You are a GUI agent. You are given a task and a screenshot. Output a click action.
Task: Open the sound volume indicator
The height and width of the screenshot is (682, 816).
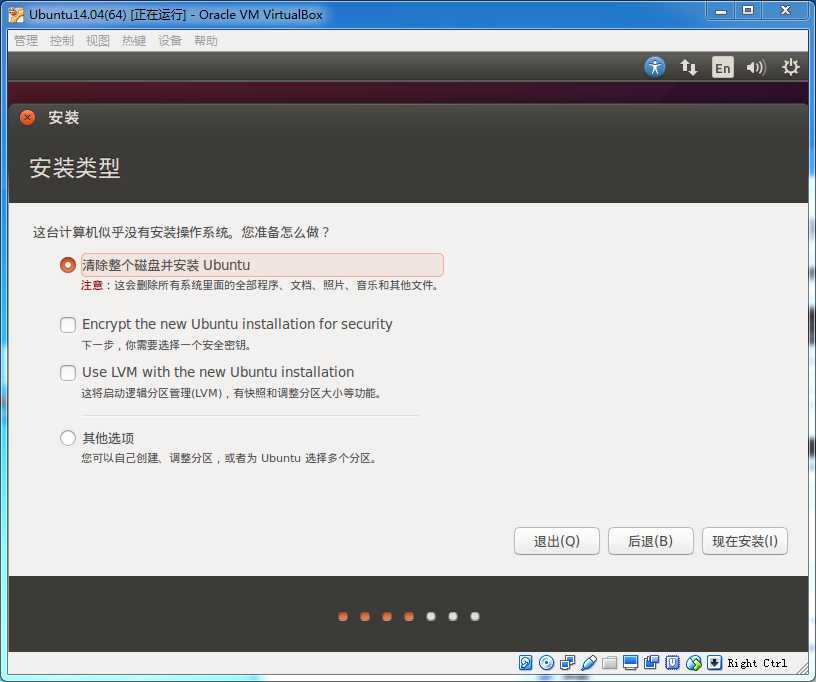click(x=756, y=68)
